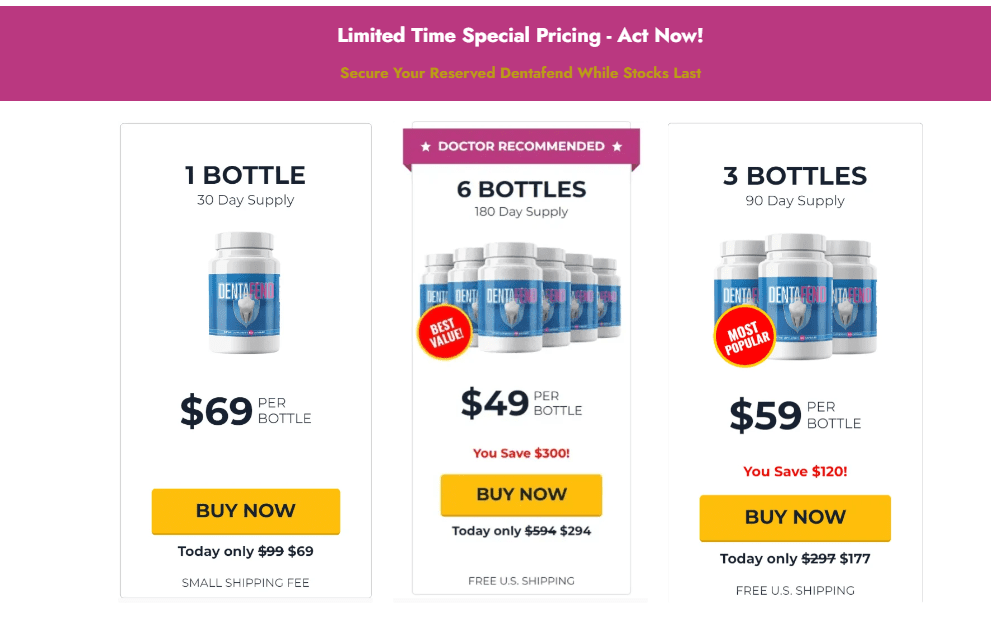Image resolution: width=991 pixels, height=622 pixels.
Task: Click the red Best Value badge
Action: (x=445, y=331)
